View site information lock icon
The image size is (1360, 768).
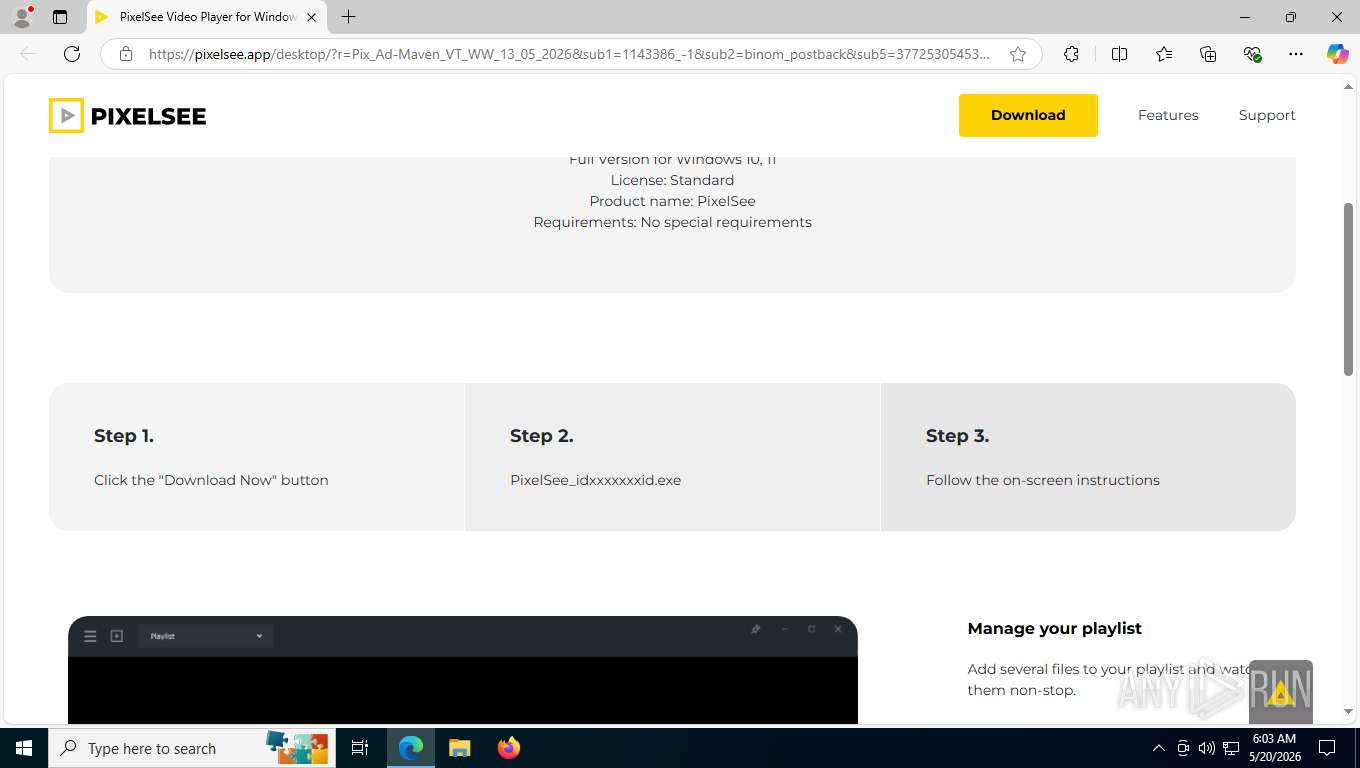point(126,54)
